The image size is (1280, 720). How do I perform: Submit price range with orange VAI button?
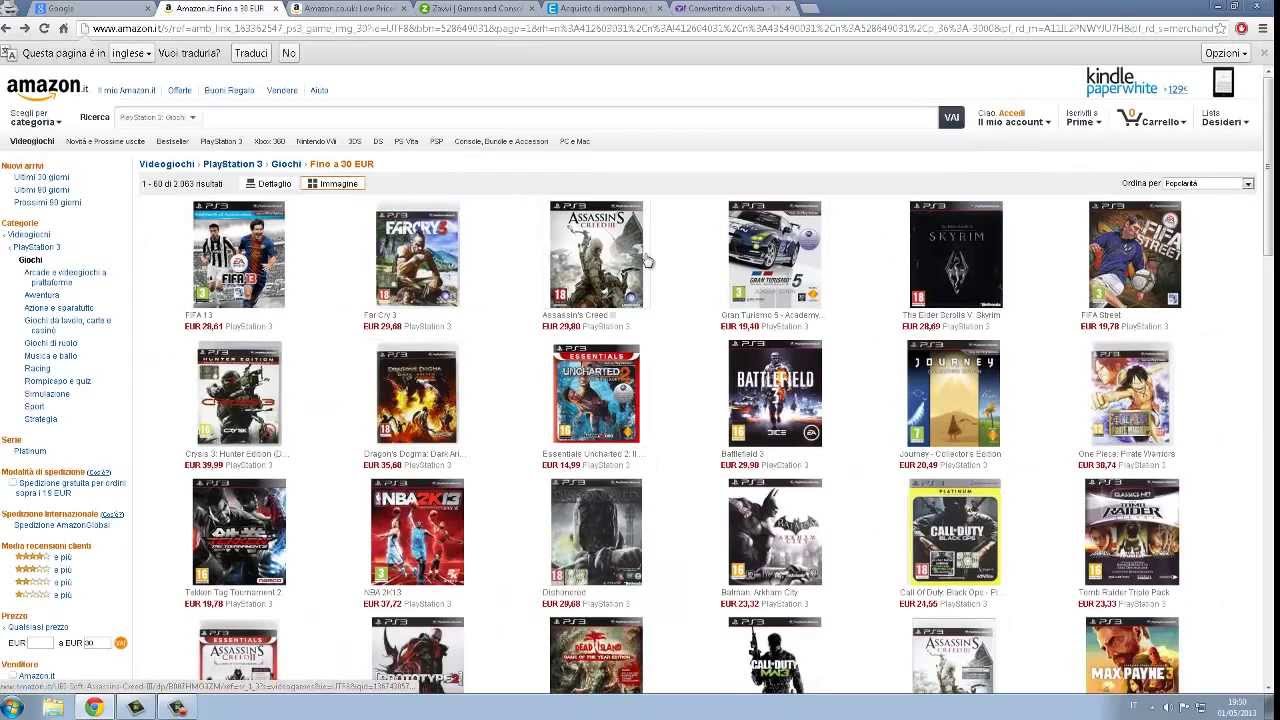(121, 643)
